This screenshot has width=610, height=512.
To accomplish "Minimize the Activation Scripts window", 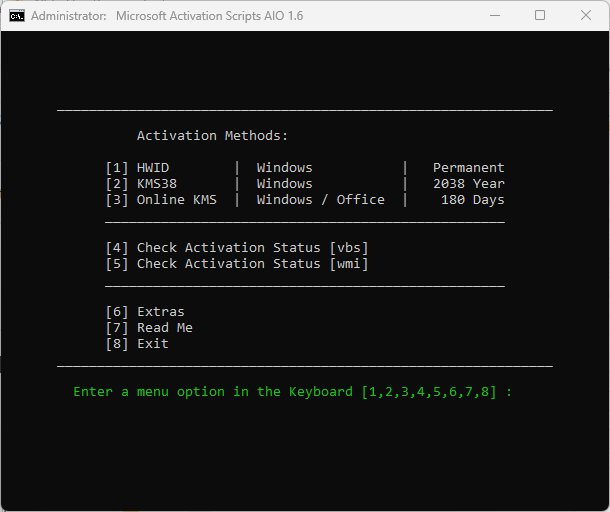I will pyautogui.click(x=495, y=16).
